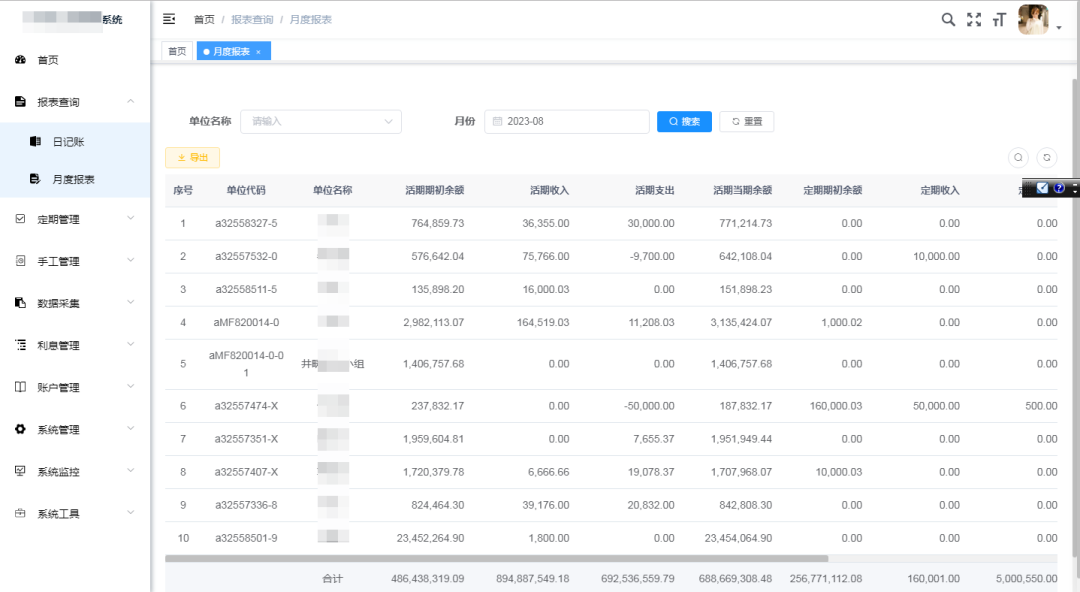Open 日记账 in the sidebar

[x=68, y=142]
